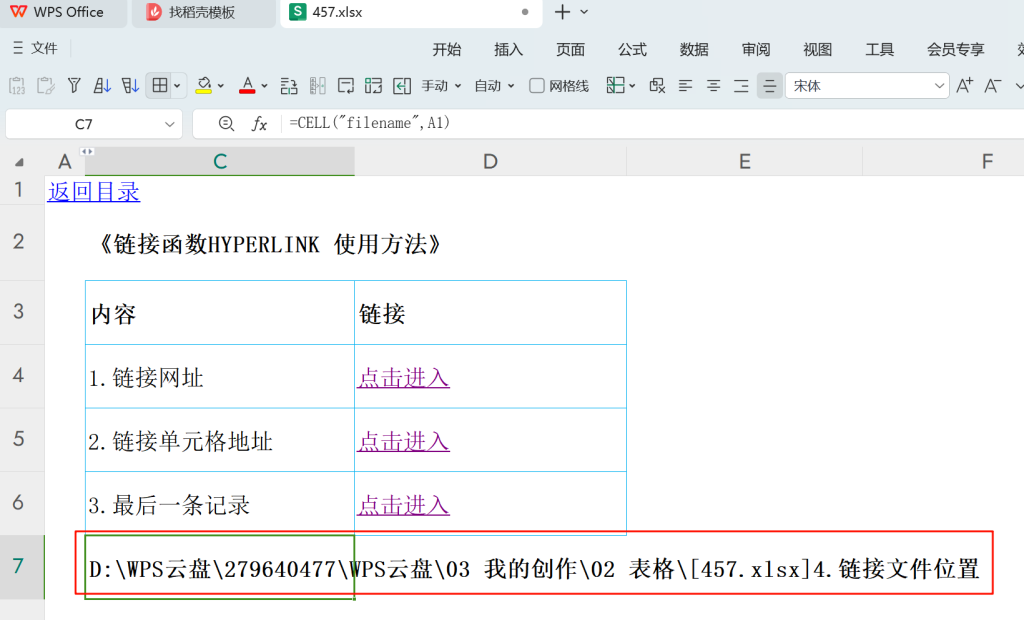Open the 数据 ribbon tab

694,50
